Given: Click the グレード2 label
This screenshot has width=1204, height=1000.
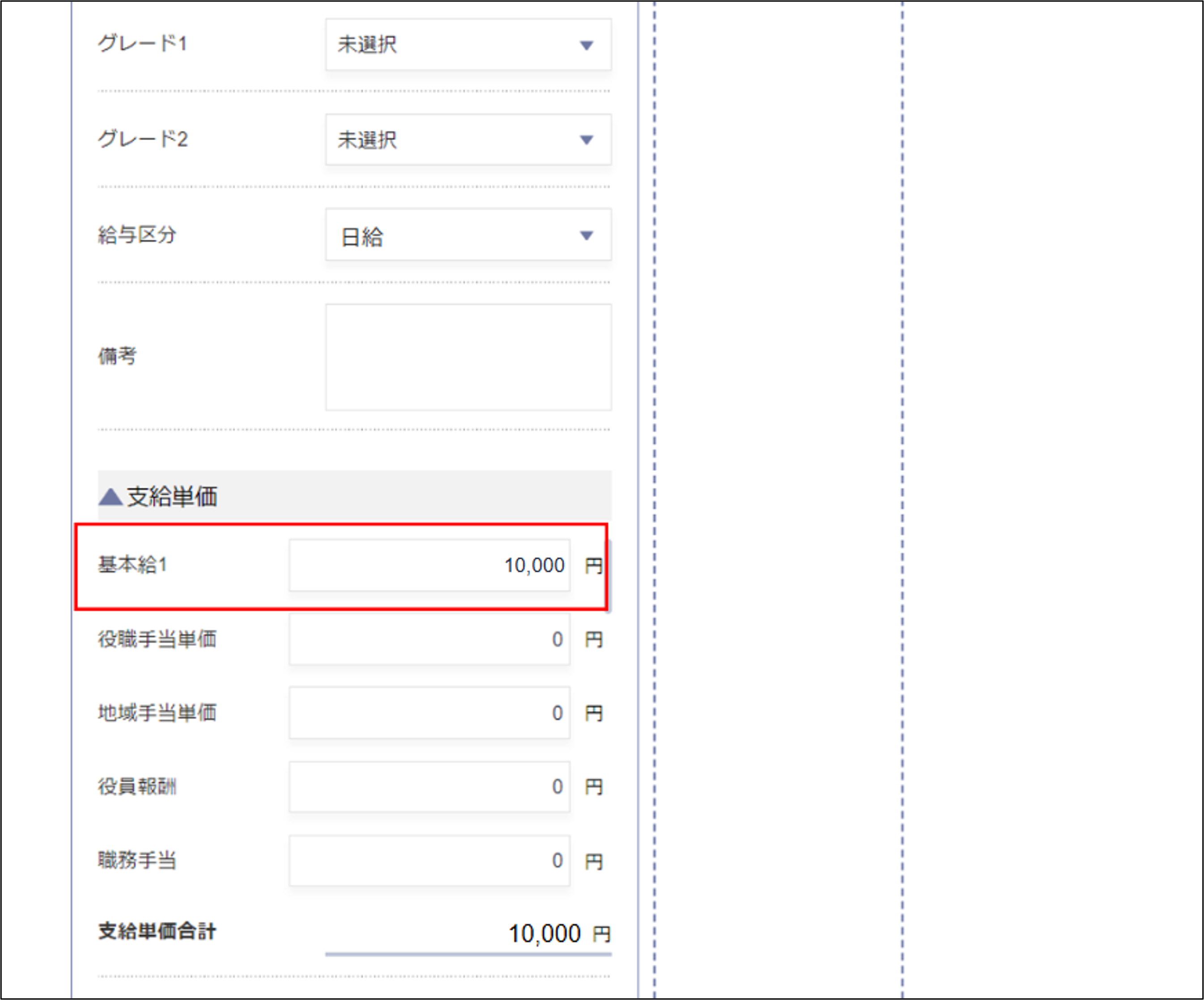Looking at the screenshot, I should pyautogui.click(x=143, y=139).
